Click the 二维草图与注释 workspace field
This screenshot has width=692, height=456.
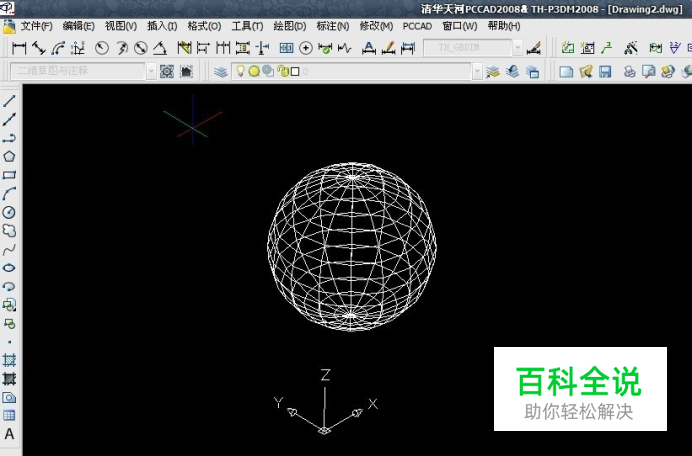78,71
